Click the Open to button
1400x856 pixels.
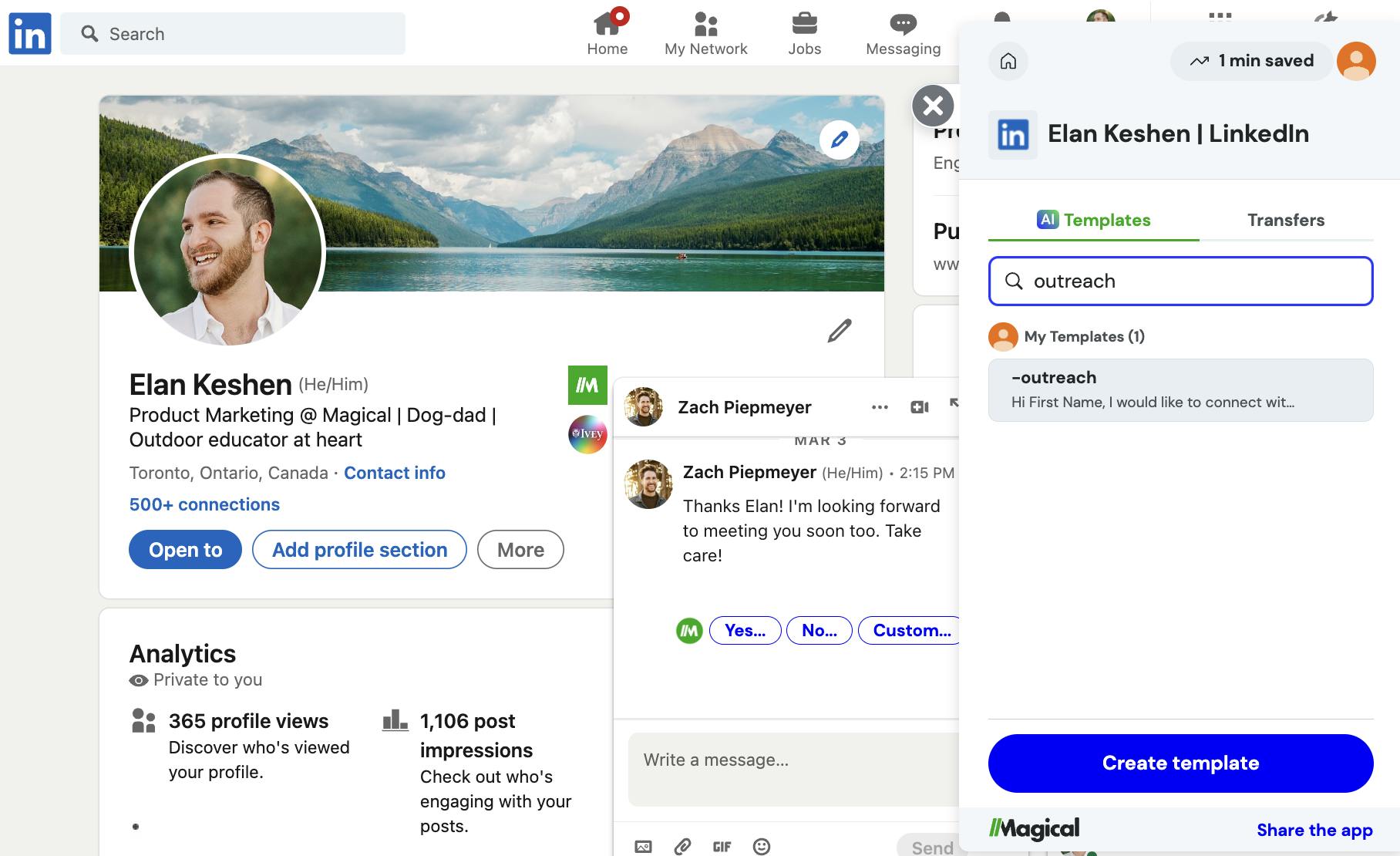tap(185, 550)
